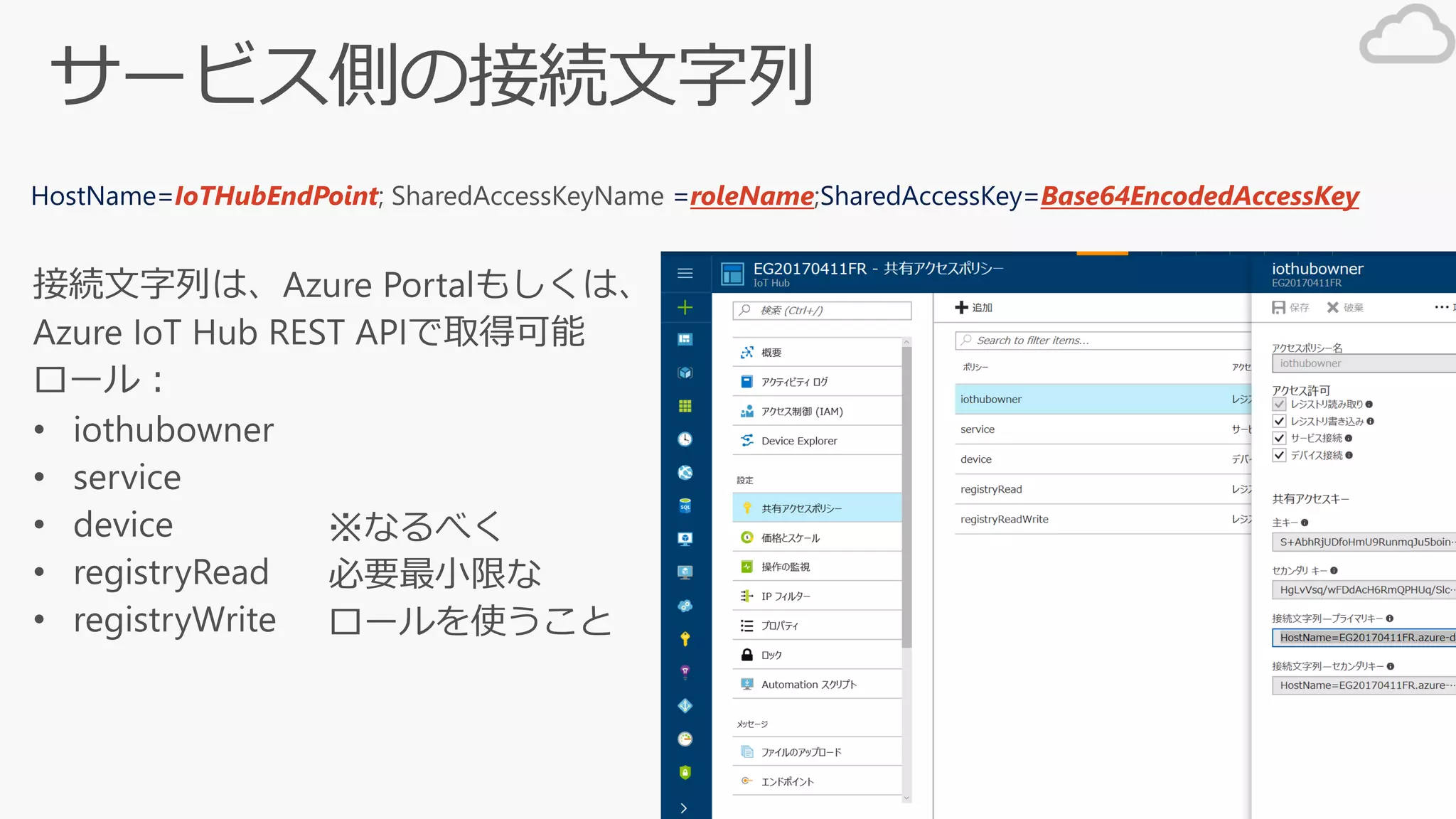Image resolution: width=1456 pixels, height=819 pixels.
Task: Select the service policy row
Action: 1103,429
